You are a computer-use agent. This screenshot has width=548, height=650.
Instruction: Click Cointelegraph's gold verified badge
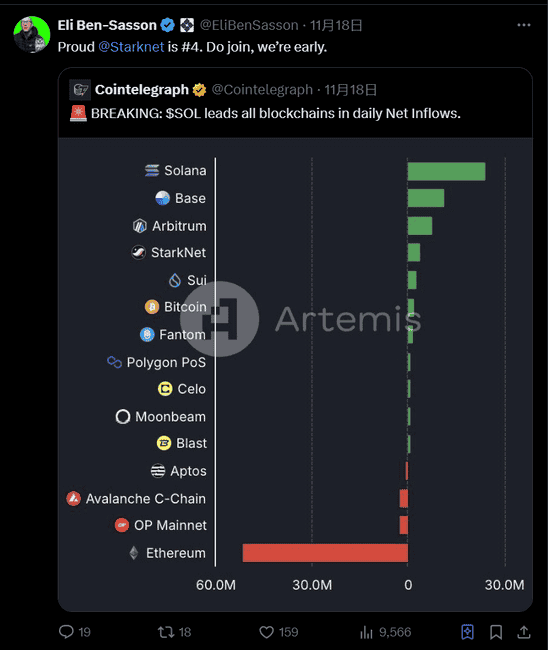click(199, 90)
